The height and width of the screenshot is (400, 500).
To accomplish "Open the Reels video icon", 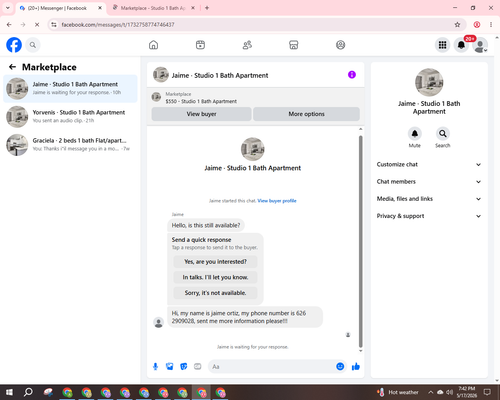I will click(200, 45).
